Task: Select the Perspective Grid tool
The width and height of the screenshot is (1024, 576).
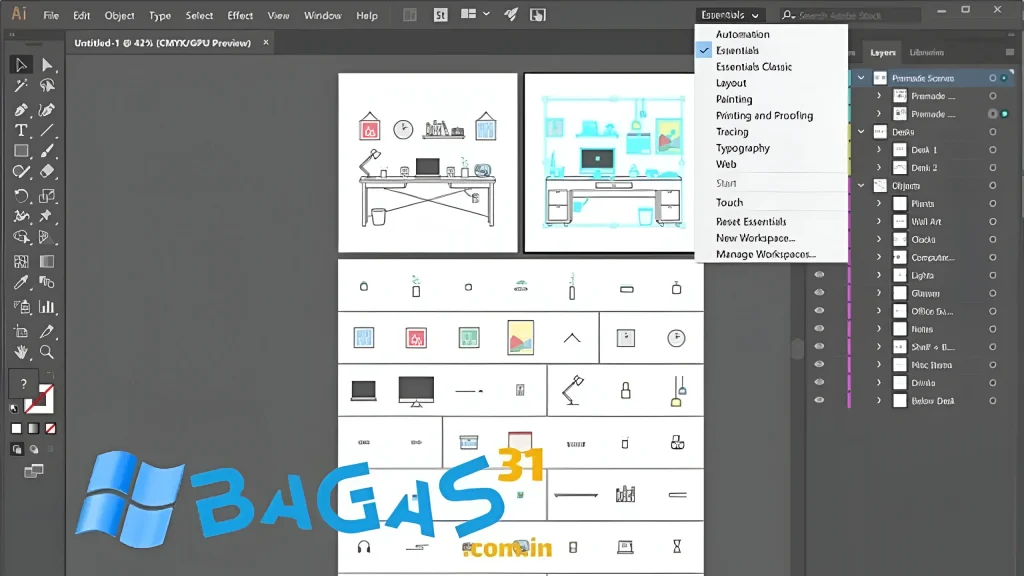Action: (x=46, y=236)
